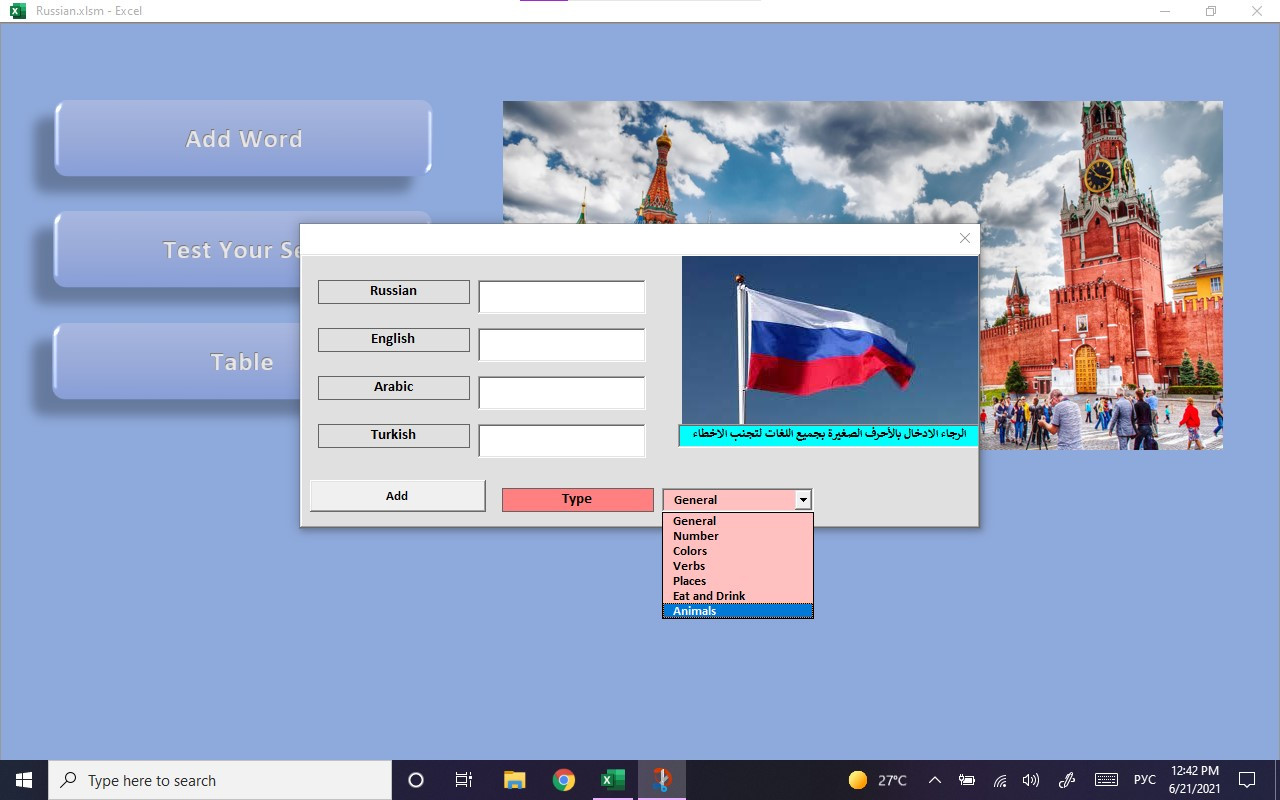The image size is (1280, 800).
Task: Close the Add Word dialog
Action: click(964, 238)
